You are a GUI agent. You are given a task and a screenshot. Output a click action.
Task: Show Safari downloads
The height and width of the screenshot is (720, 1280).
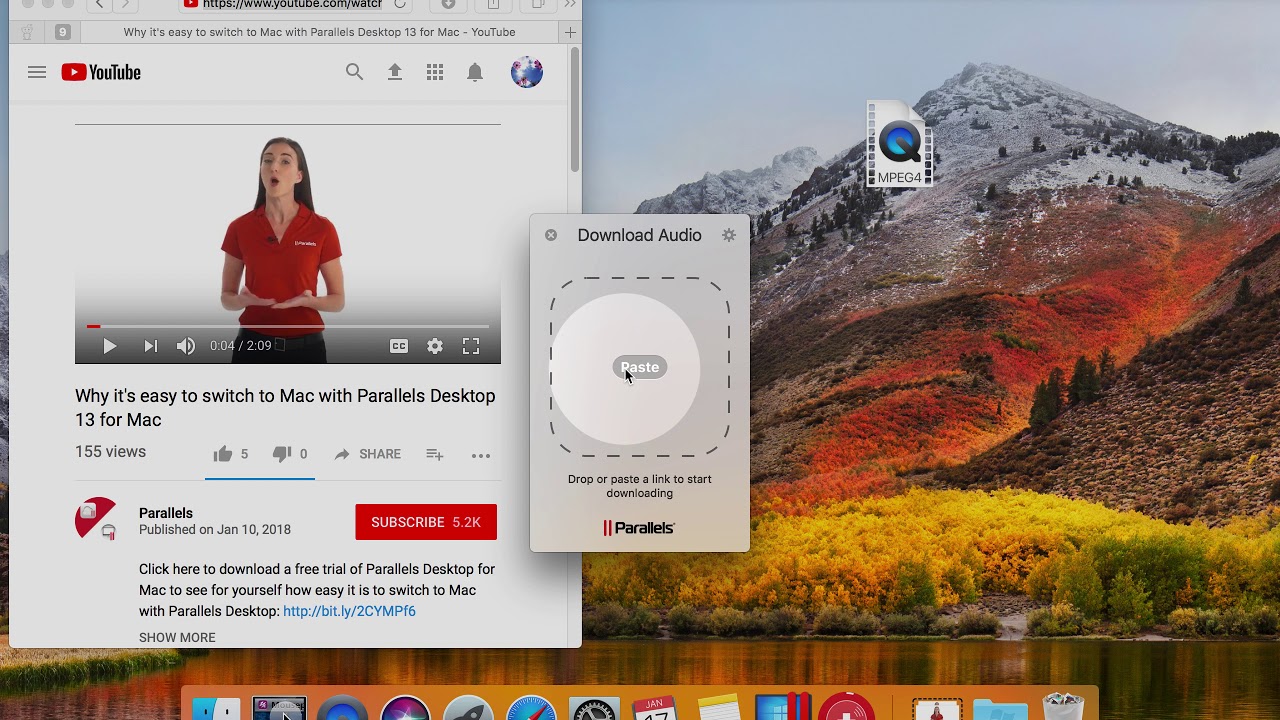449,5
